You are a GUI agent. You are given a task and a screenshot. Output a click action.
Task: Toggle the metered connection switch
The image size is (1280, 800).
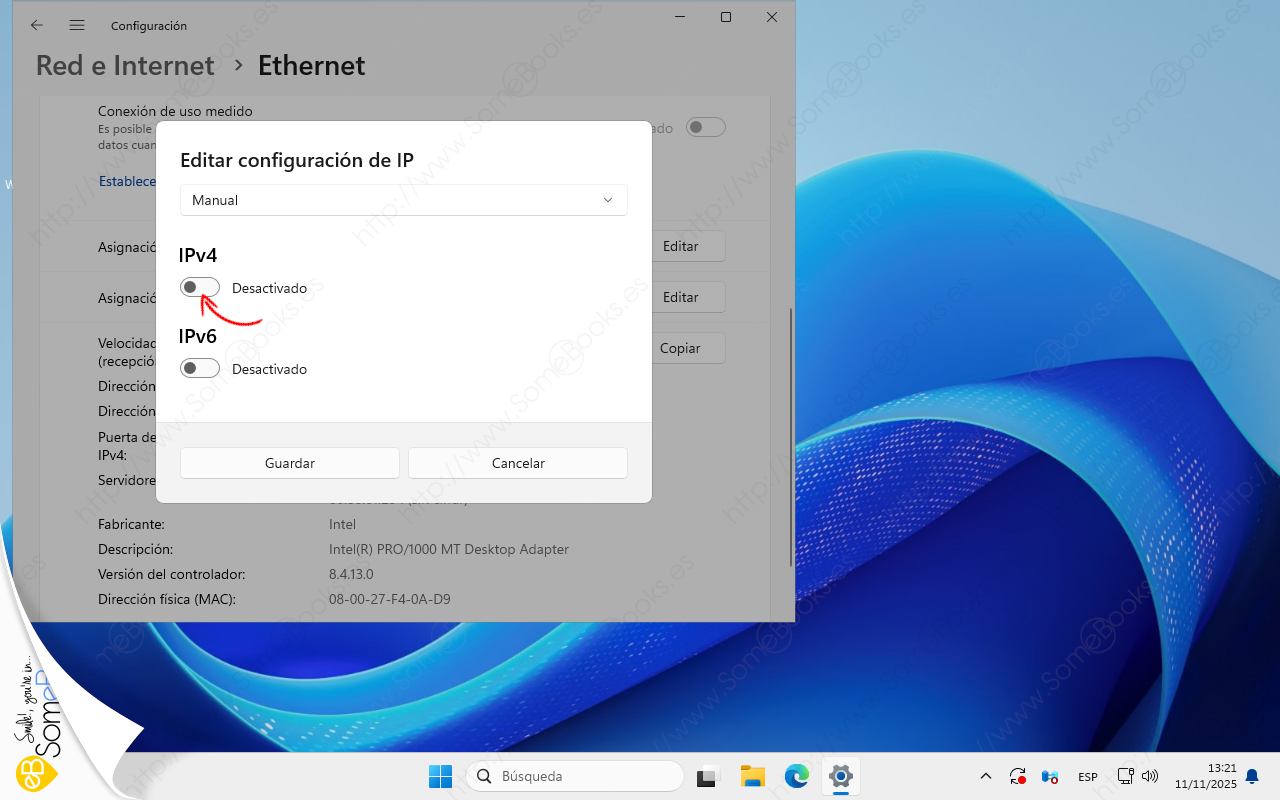click(705, 127)
